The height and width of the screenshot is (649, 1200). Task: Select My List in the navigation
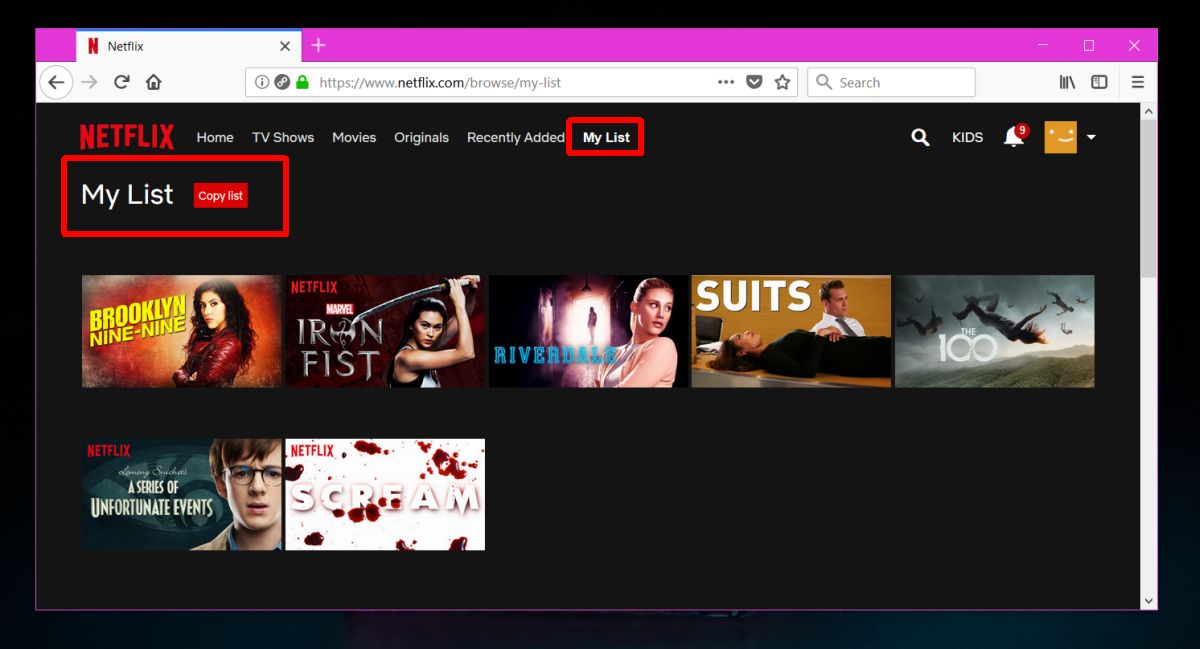click(606, 137)
